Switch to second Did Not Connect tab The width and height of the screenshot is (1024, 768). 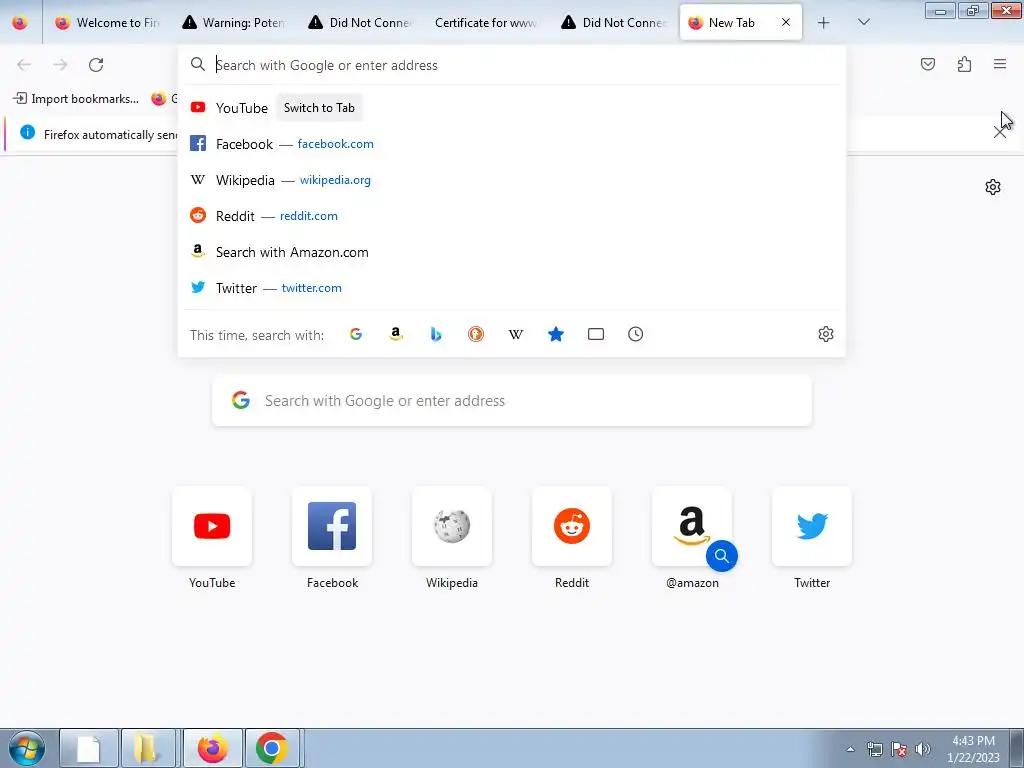[x=613, y=23]
